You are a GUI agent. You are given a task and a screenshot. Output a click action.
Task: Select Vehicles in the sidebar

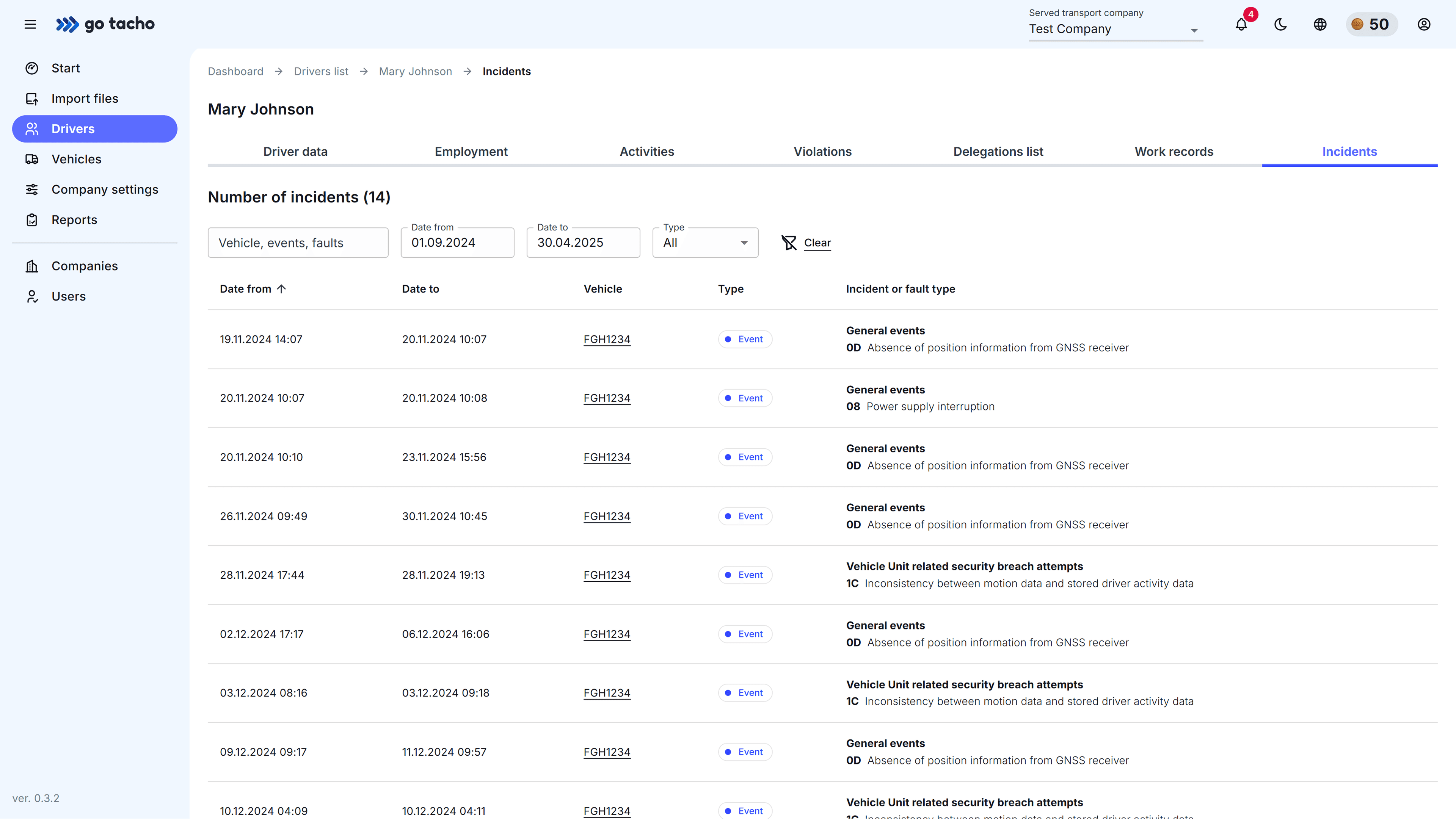coord(94,159)
